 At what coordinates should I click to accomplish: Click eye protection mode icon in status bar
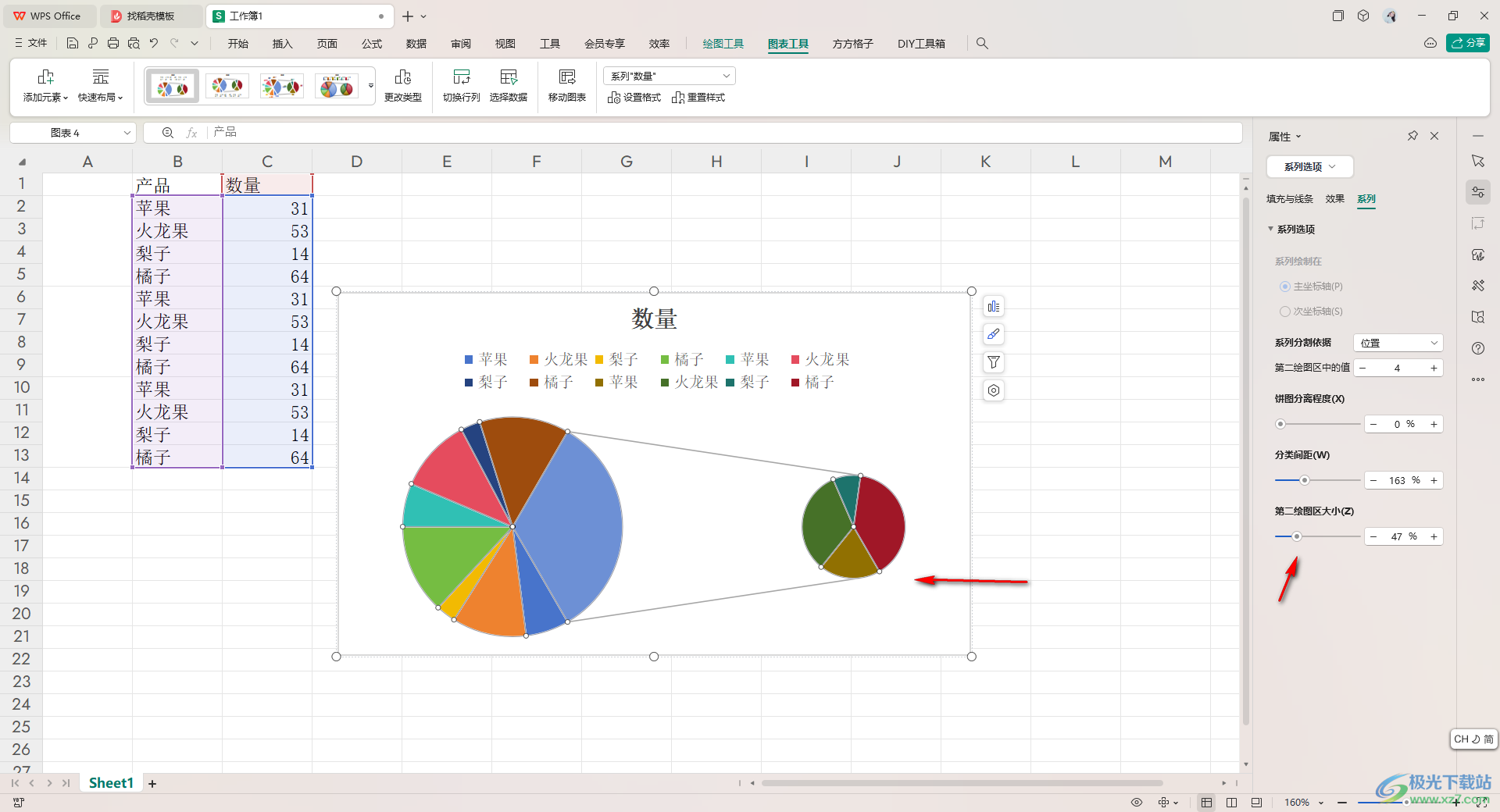[x=1137, y=802]
